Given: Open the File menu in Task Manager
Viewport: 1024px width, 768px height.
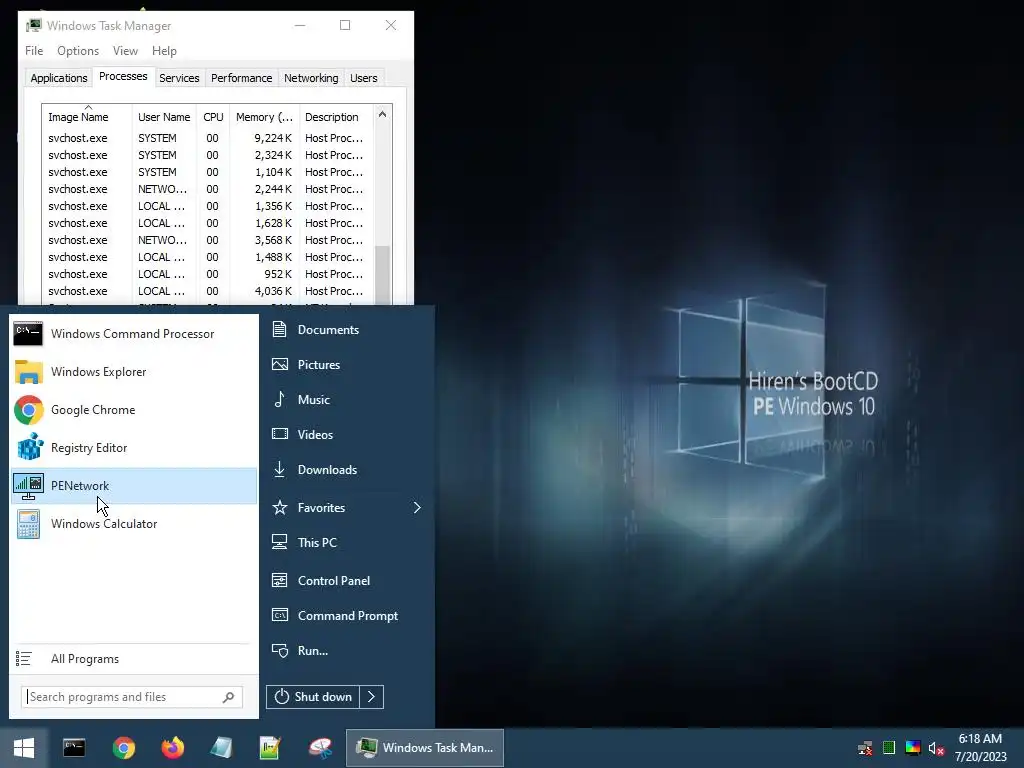Looking at the screenshot, I should [34, 51].
